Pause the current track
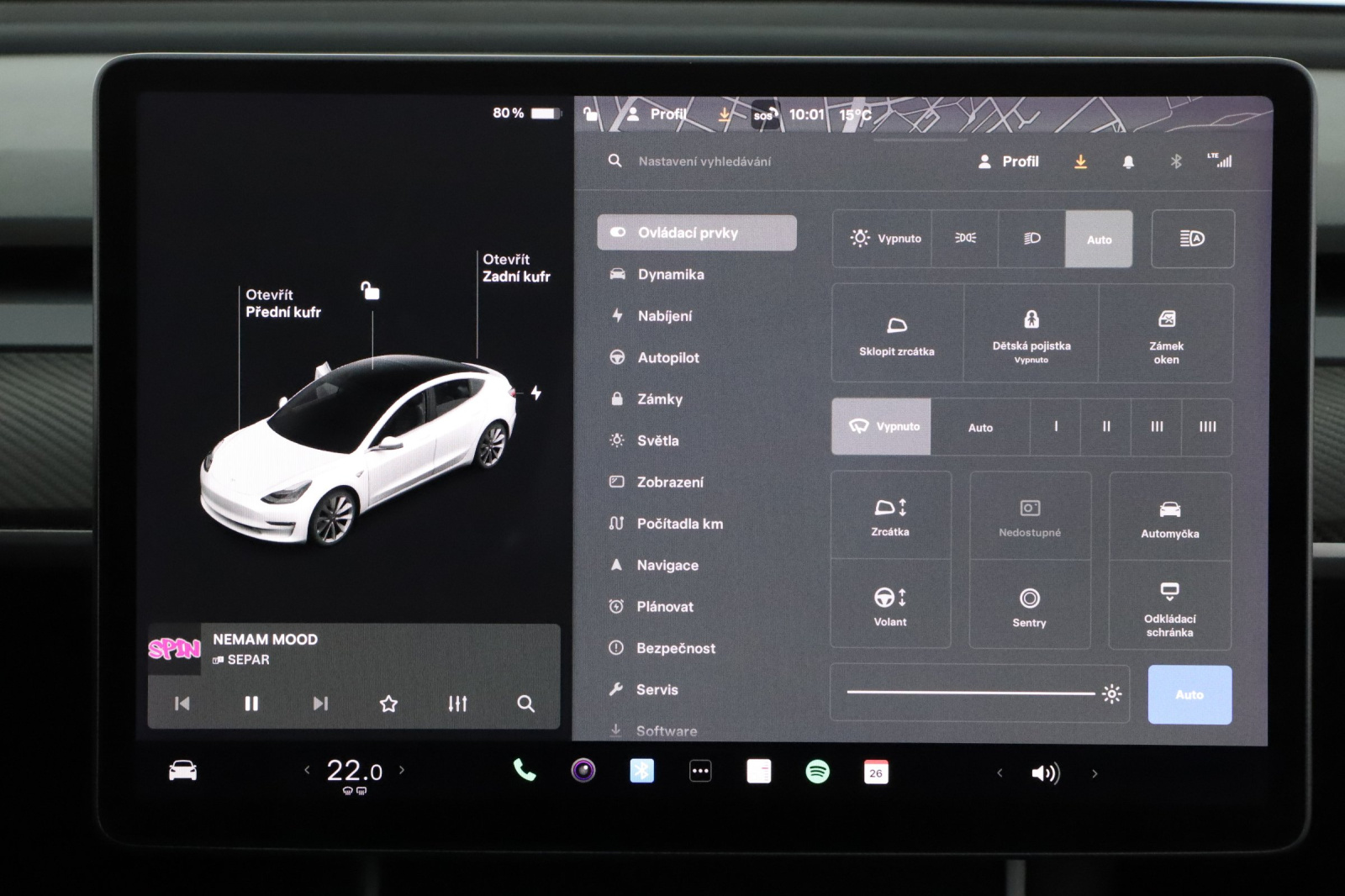The height and width of the screenshot is (896, 1345). [x=251, y=704]
